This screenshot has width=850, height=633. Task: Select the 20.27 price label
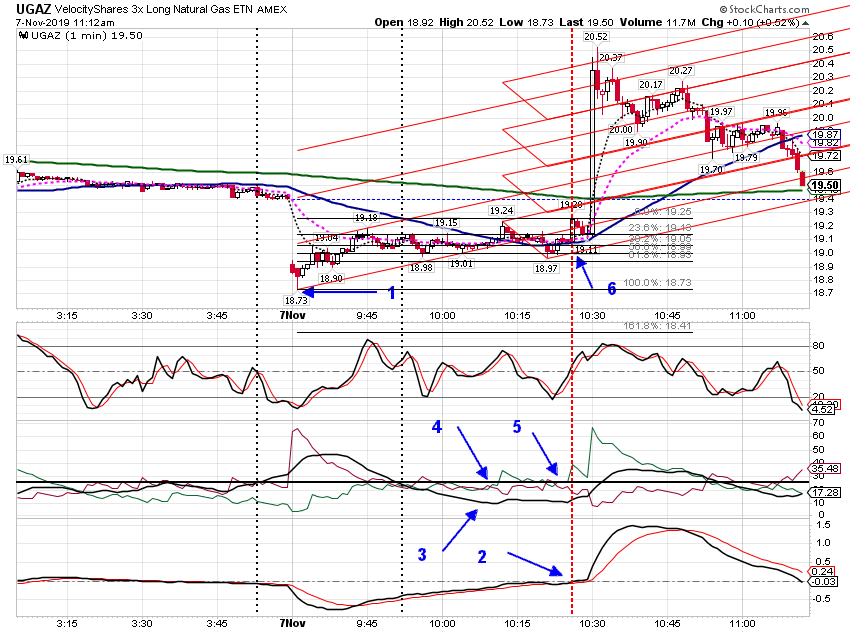[680, 71]
